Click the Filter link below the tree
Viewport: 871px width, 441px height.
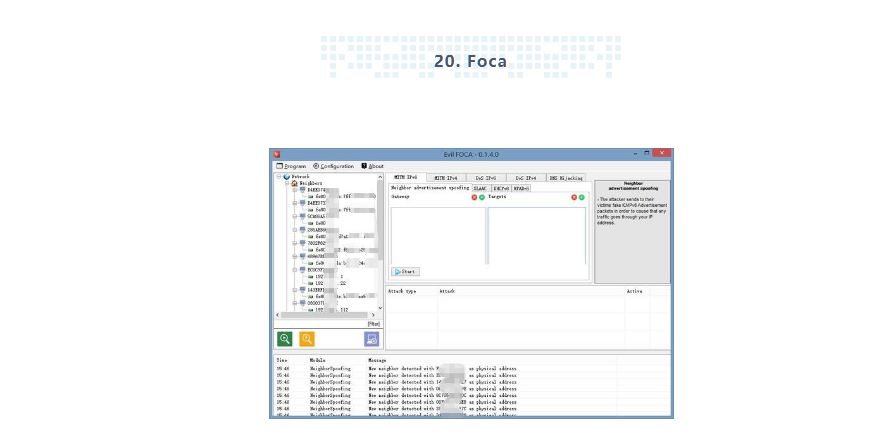[x=373, y=323]
